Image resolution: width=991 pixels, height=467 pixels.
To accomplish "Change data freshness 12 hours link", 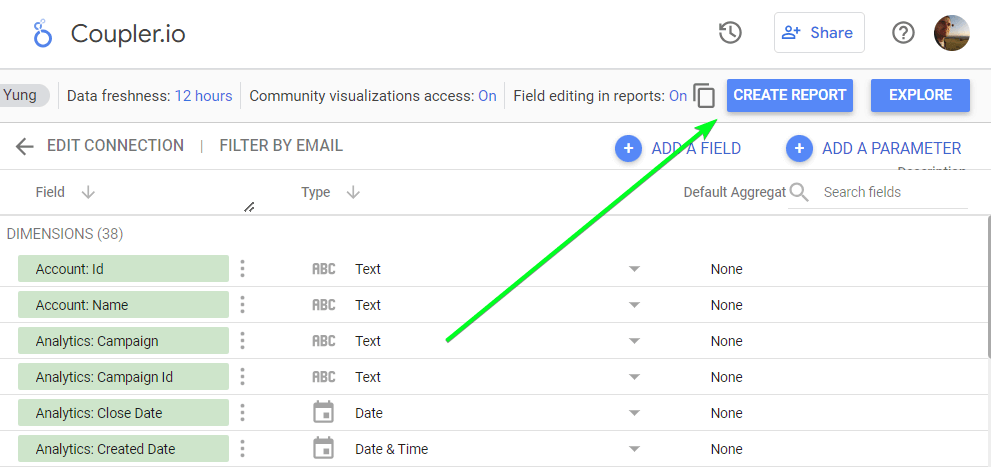I will point(204,96).
